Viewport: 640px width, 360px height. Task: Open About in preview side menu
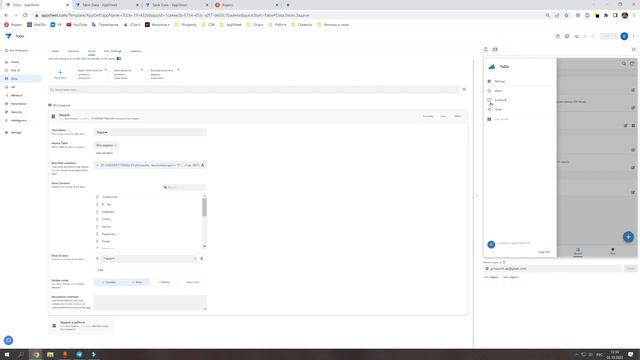tap(498, 91)
